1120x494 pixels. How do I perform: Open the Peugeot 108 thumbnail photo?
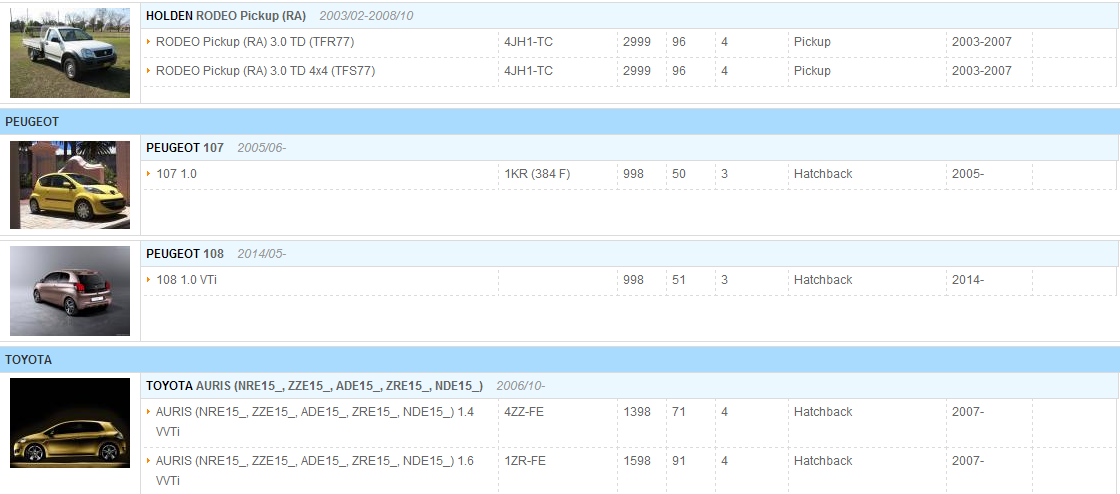(x=70, y=291)
